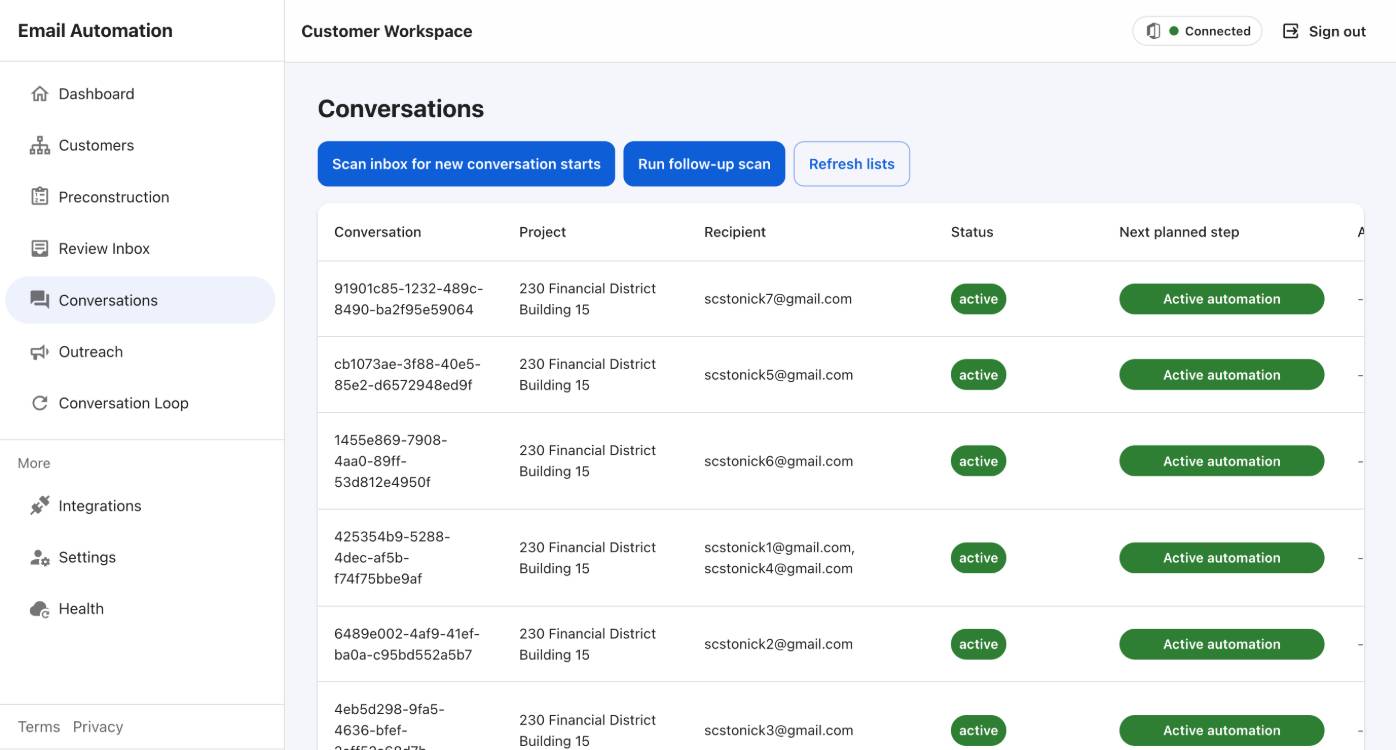Click the Conversation Loop refresh icon
Viewport: 1396px width, 750px height.
[40, 404]
